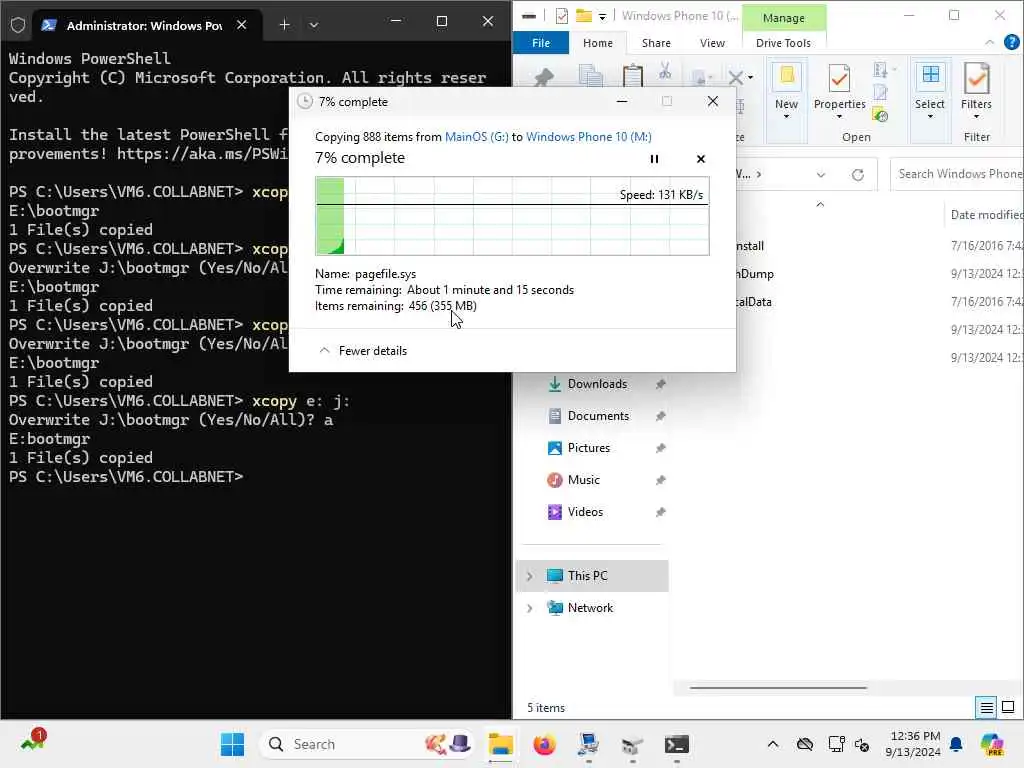1024x768 pixels.
Task: Unpin Videos using its pin icon
Action: 660,512
